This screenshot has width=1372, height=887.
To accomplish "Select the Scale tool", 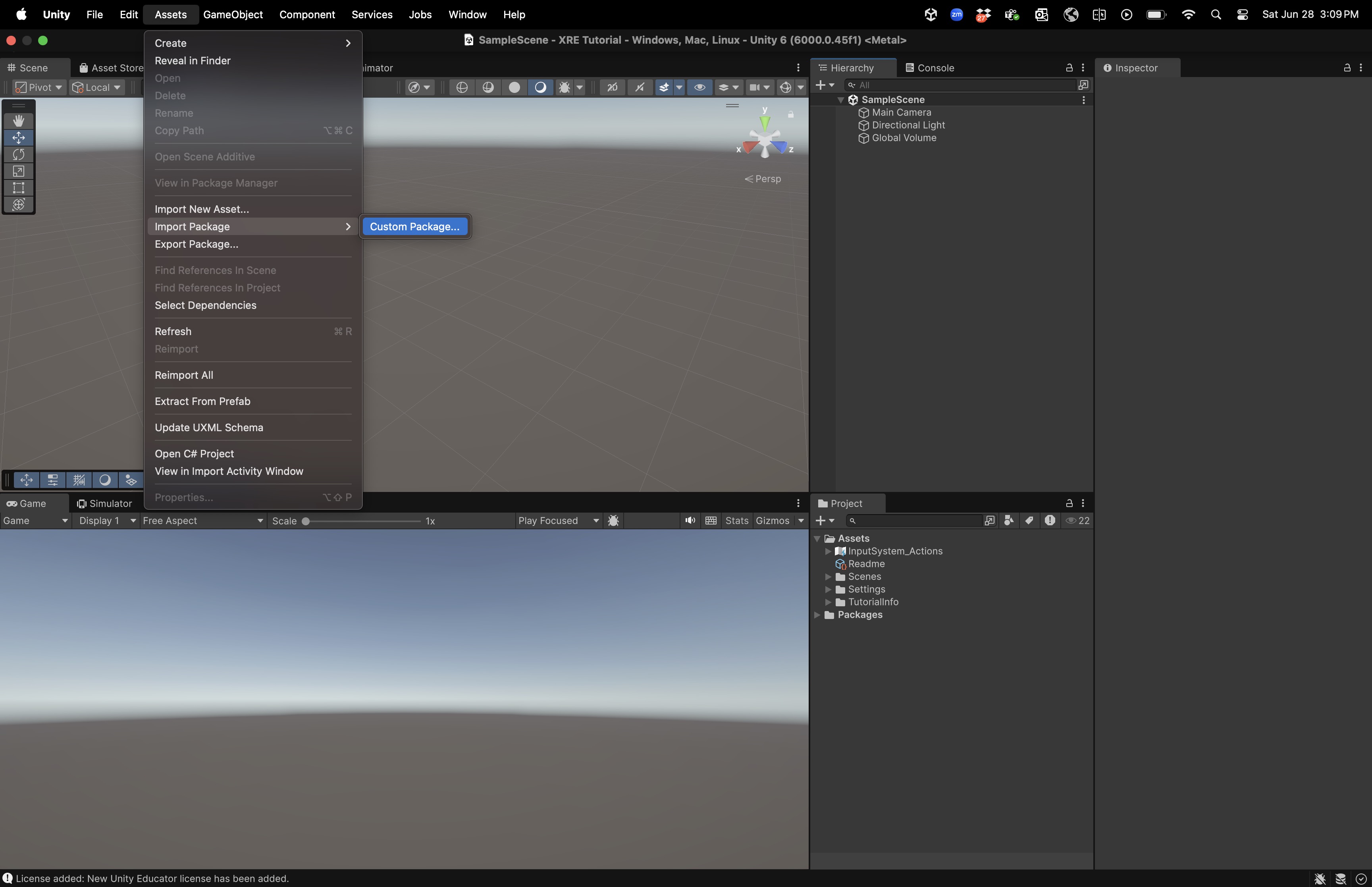I will [18, 171].
